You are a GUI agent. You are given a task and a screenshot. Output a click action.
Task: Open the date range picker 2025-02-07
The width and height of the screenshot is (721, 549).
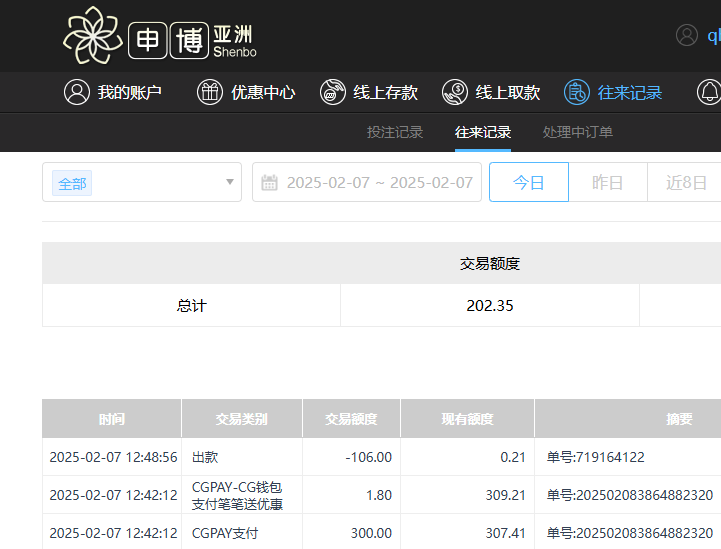[379, 182]
